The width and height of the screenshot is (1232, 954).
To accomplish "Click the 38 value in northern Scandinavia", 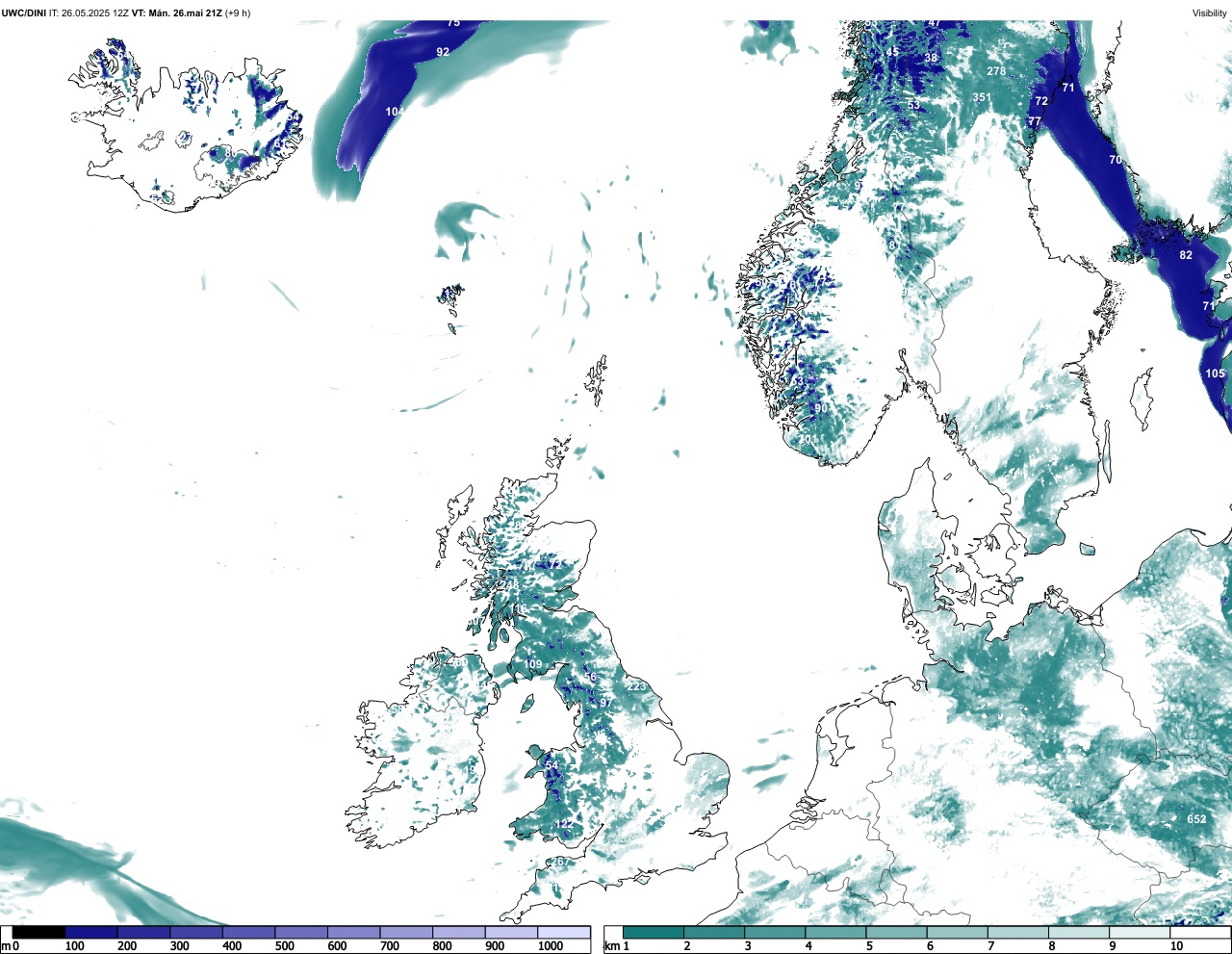I will pyautogui.click(x=931, y=58).
